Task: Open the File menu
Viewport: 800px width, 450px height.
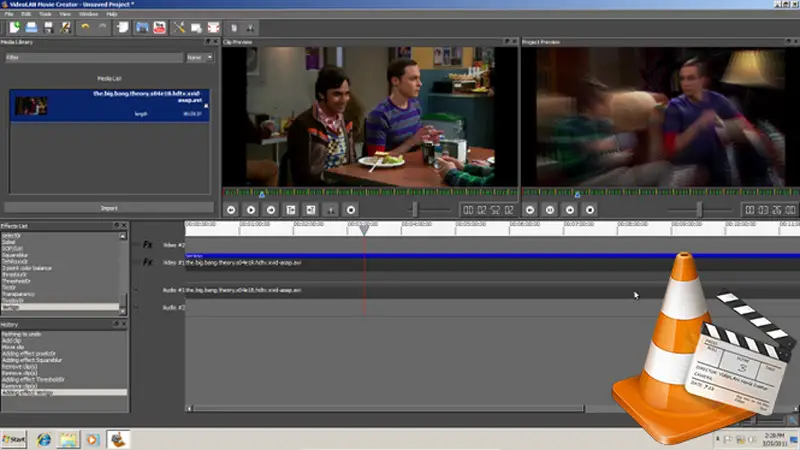Action: coord(8,15)
